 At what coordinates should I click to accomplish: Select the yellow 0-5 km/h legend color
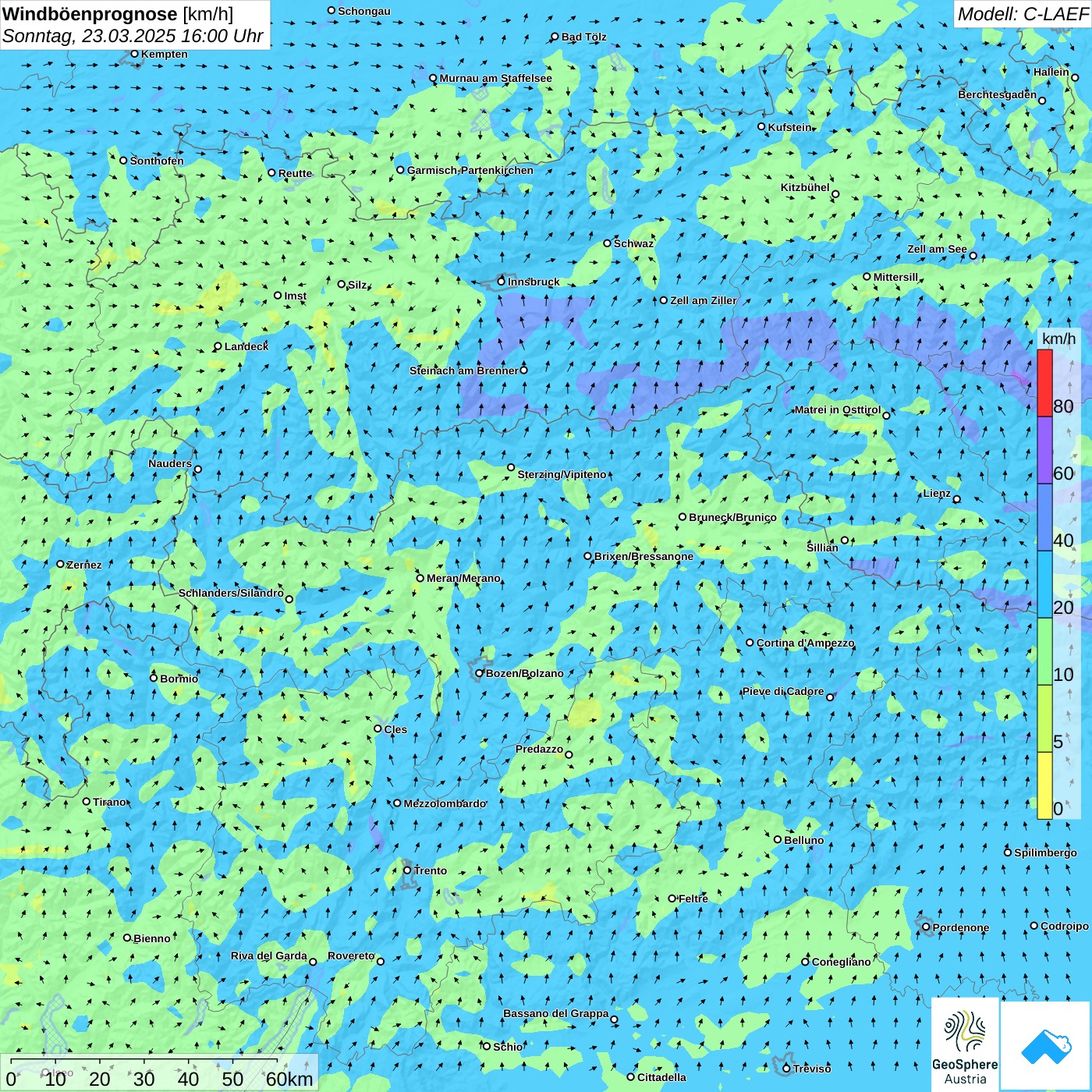click(1044, 785)
